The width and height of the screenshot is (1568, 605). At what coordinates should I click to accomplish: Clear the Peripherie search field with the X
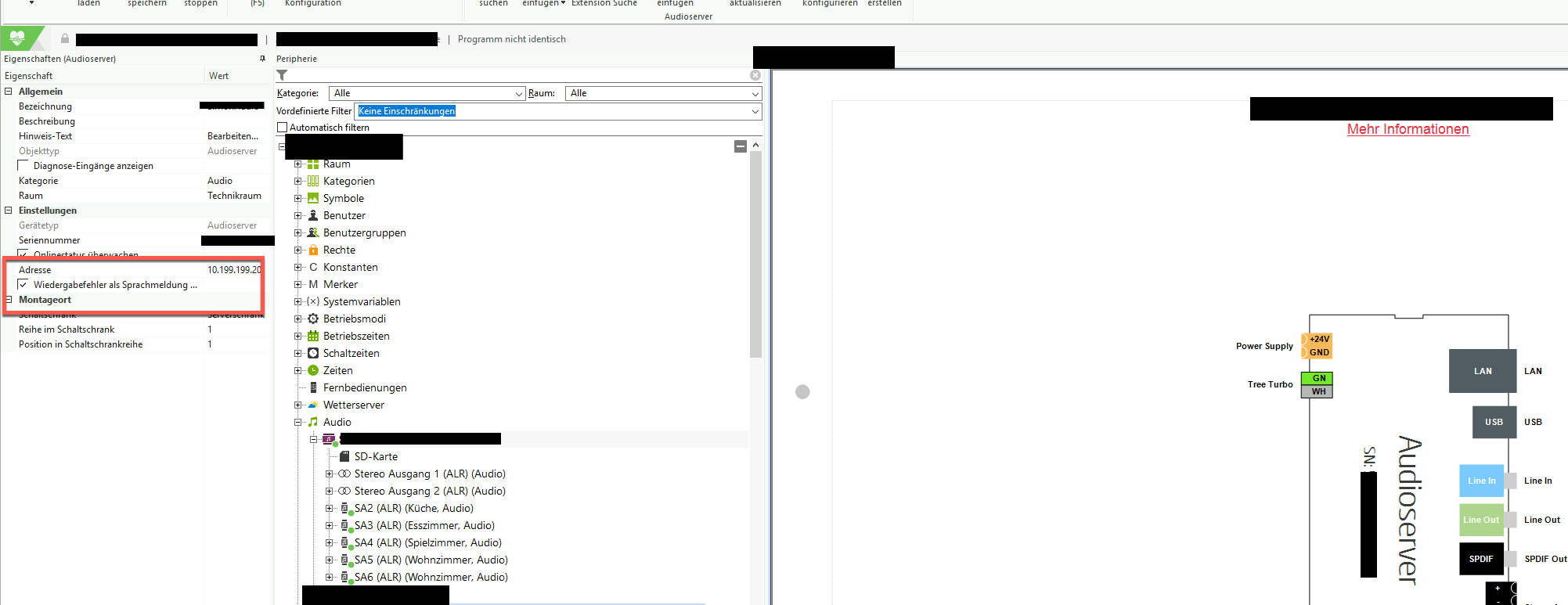click(755, 75)
